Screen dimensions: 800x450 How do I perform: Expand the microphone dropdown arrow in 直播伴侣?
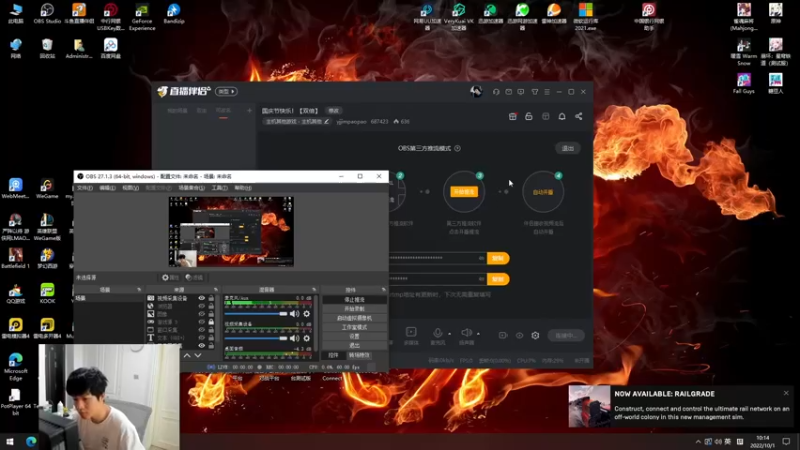pyautogui.click(x=449, y=334)
